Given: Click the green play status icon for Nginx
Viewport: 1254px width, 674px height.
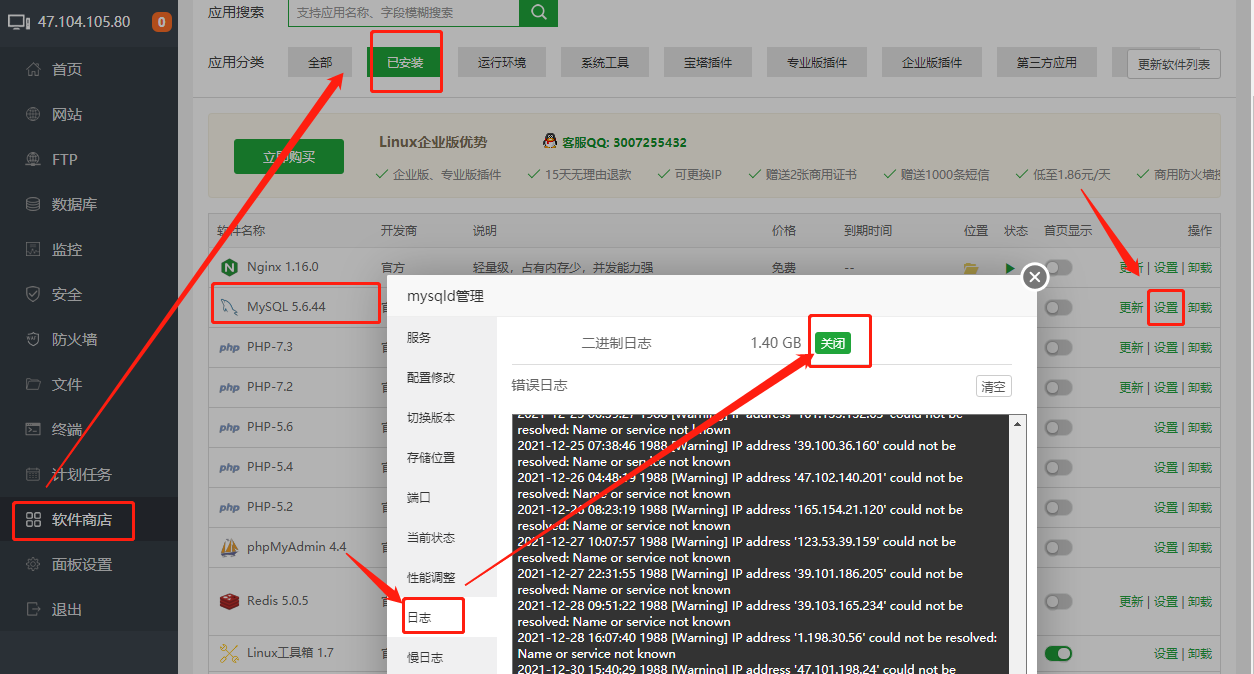Looking at the screenshot, I should pyautogui.click(x=1010, y=268).
